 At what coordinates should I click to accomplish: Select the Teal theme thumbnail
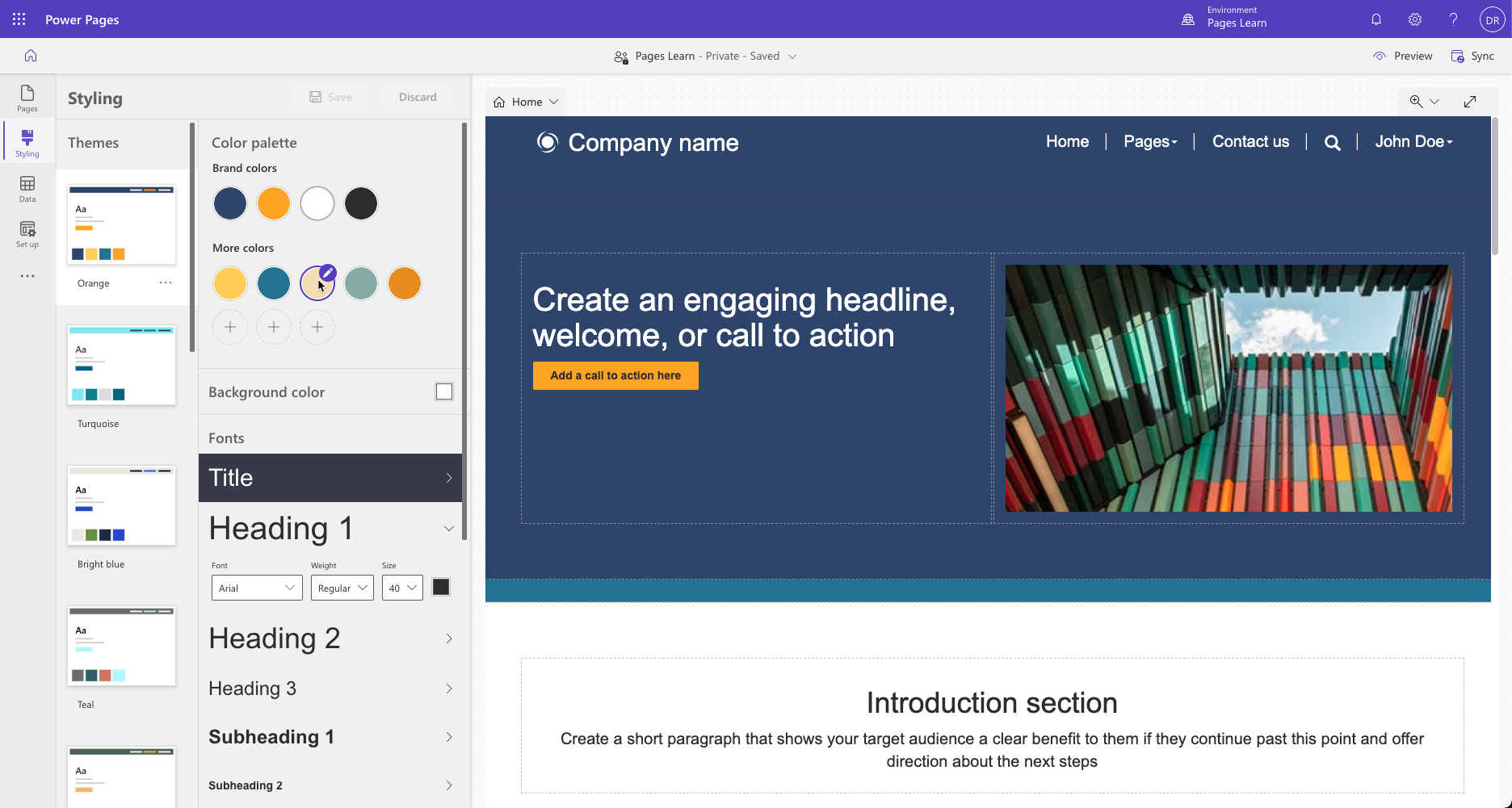coord(122,646)
